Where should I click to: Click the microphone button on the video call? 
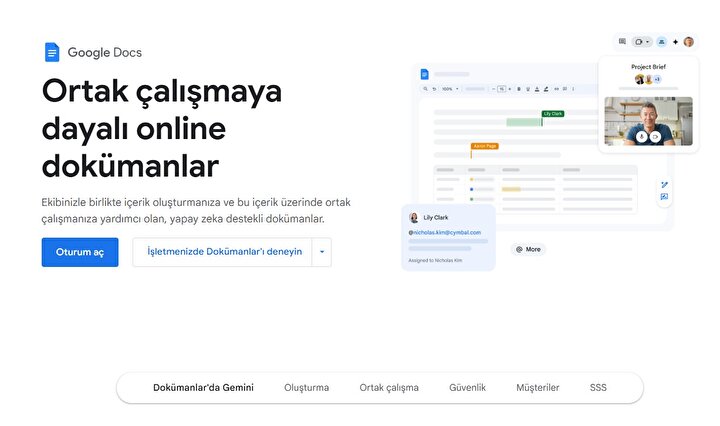coord(642,137)
